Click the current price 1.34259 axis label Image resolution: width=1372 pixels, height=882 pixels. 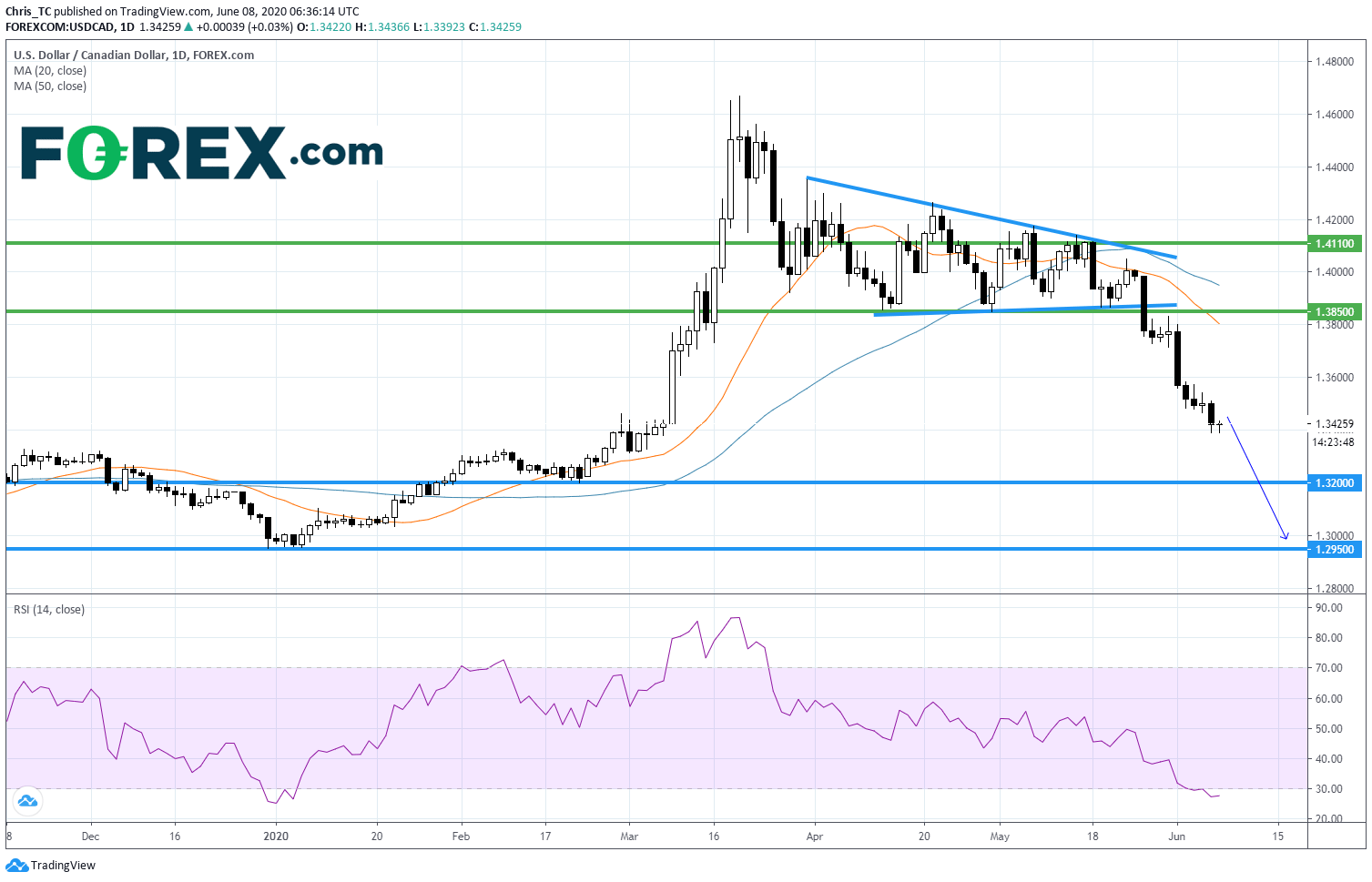(x=1334, y=424)
